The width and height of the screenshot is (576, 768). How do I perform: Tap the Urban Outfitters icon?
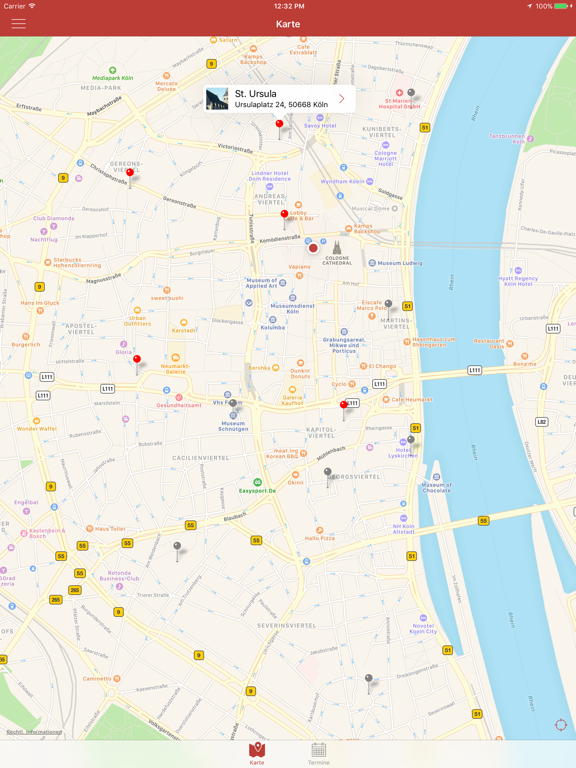point(138,310)
